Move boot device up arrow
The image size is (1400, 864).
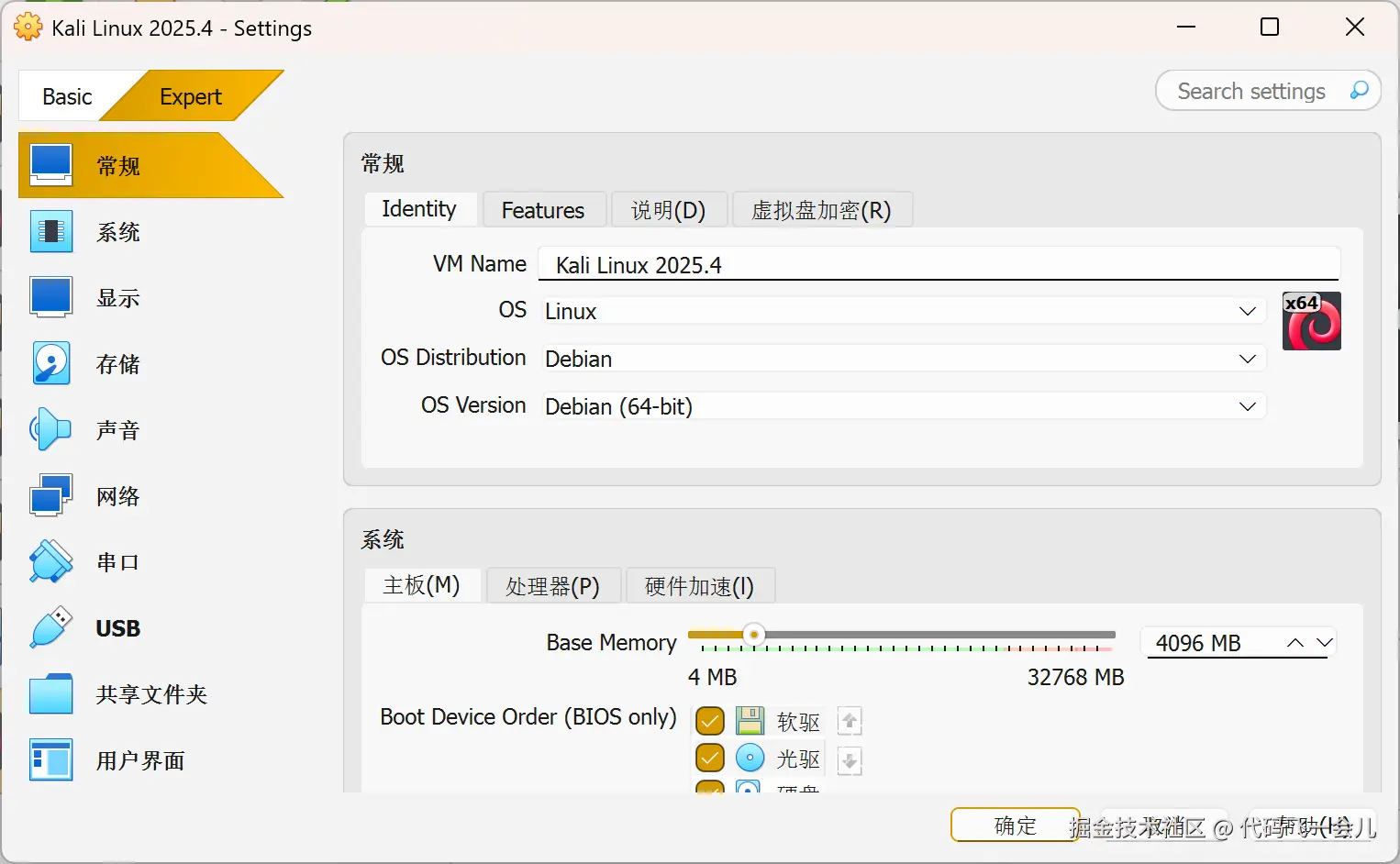(850, 722)
